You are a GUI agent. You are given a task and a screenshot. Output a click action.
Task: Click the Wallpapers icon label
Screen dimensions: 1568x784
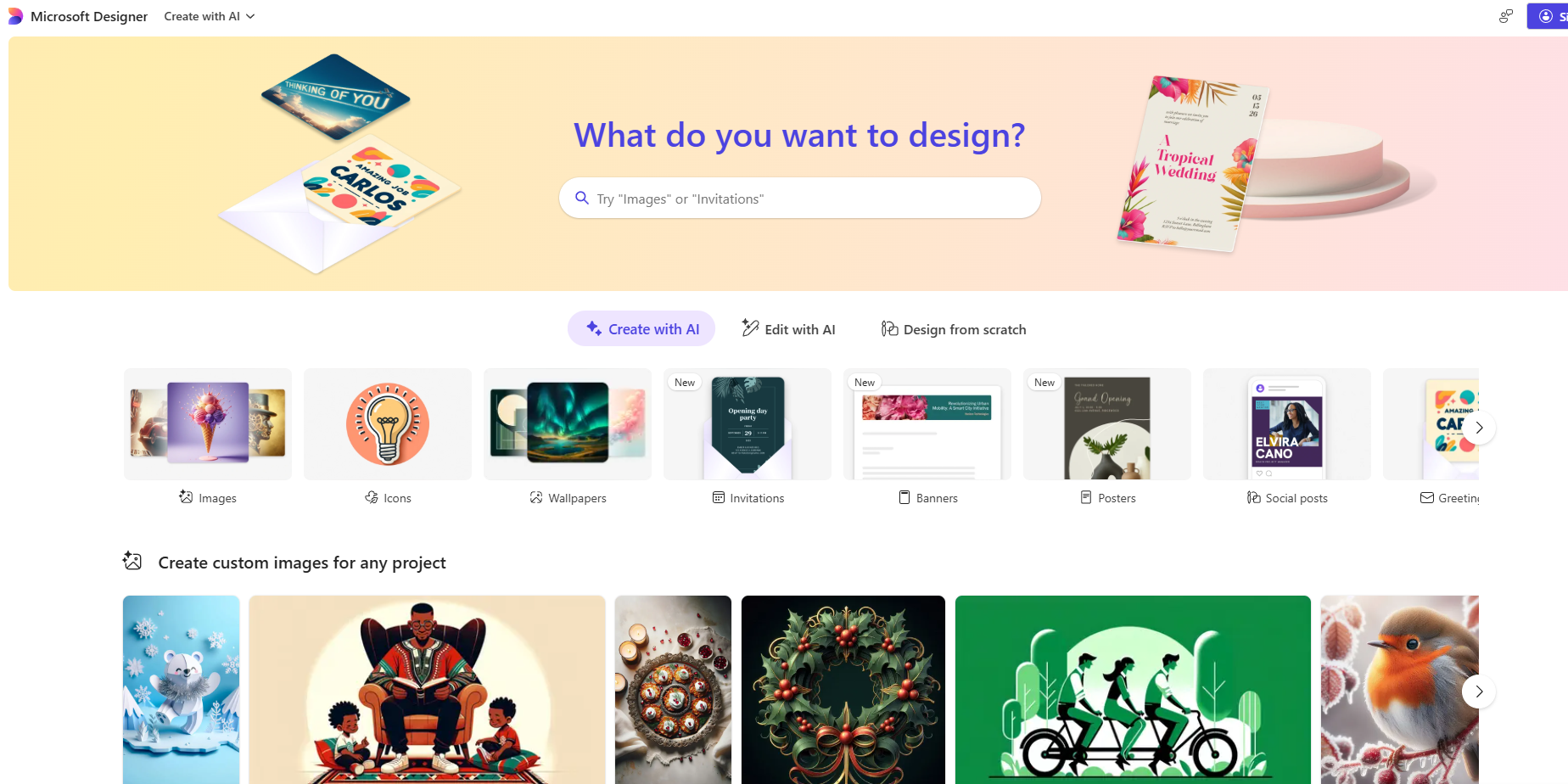[536, 497]
